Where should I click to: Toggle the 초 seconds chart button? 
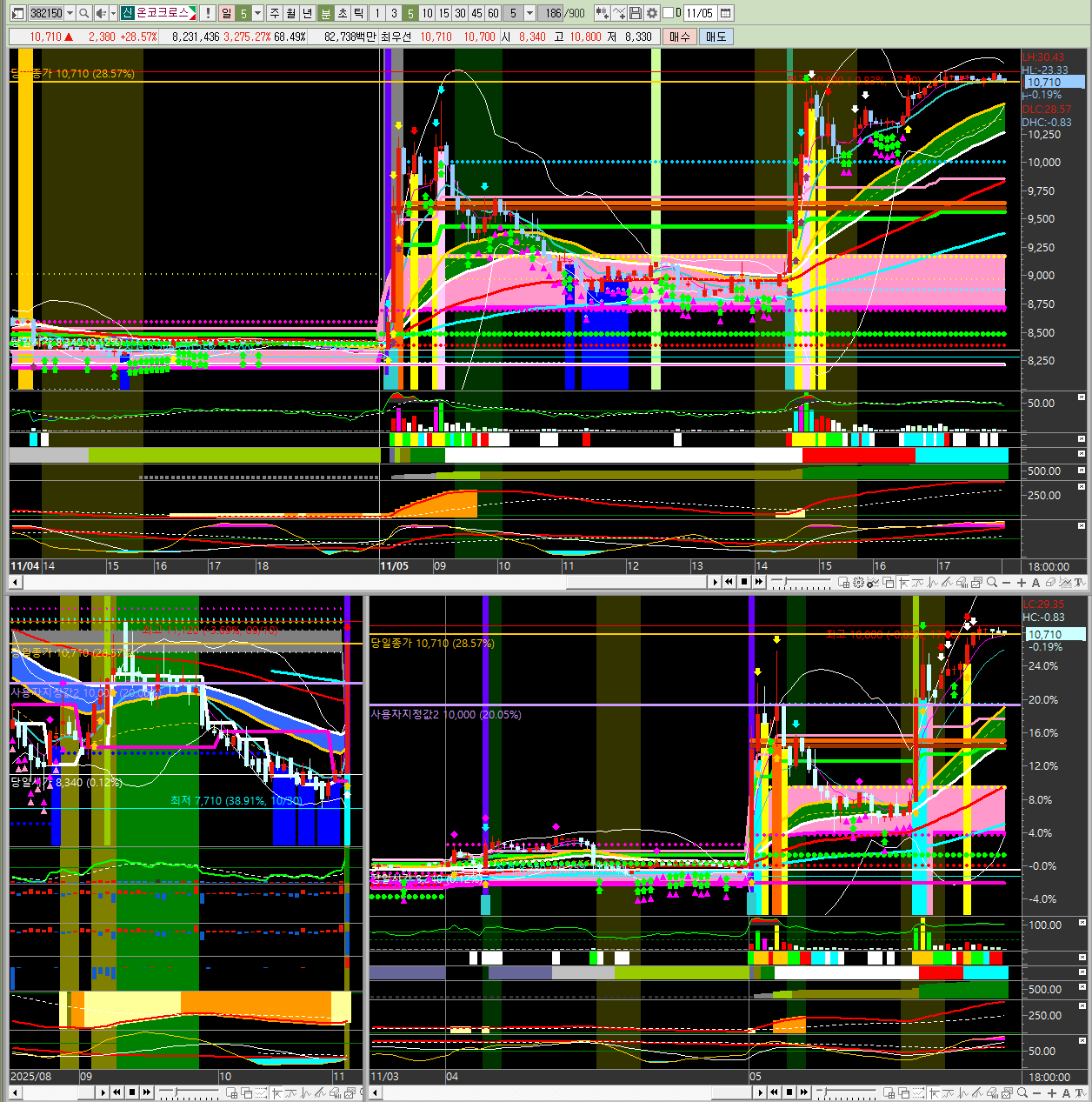(x=343, y=13)
